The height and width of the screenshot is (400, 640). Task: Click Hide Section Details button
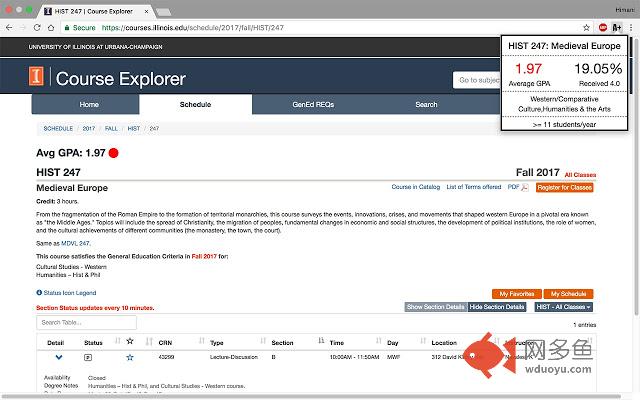tap(497, 307)
